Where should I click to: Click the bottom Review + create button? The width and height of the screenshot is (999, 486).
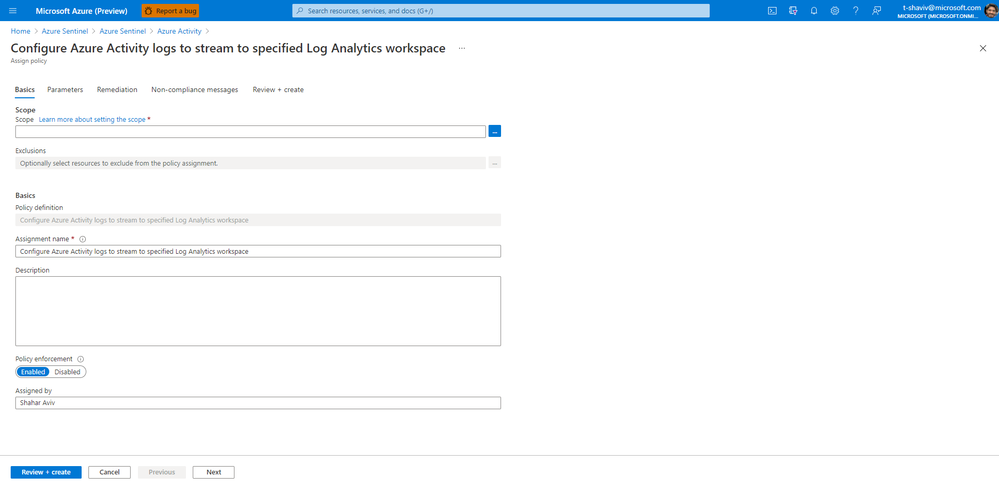click(46, 472)
